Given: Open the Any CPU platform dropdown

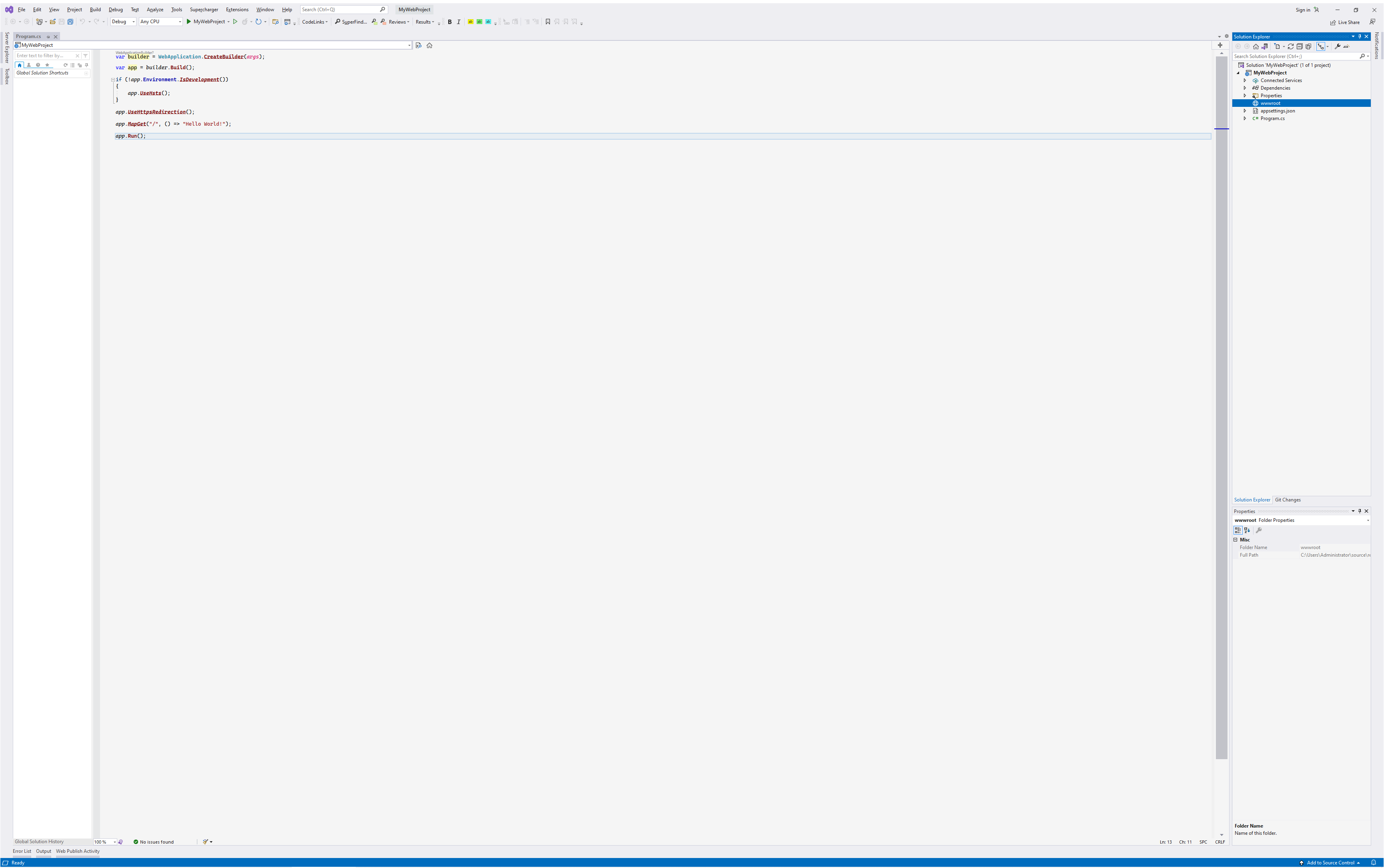Looking at the screenshot, I should (160, 22).
